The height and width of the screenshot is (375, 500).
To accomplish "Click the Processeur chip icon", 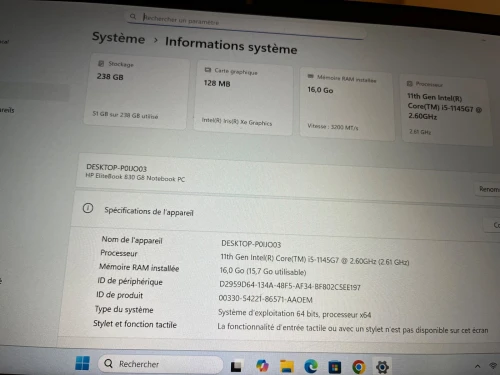I will (x=409, y=83).
